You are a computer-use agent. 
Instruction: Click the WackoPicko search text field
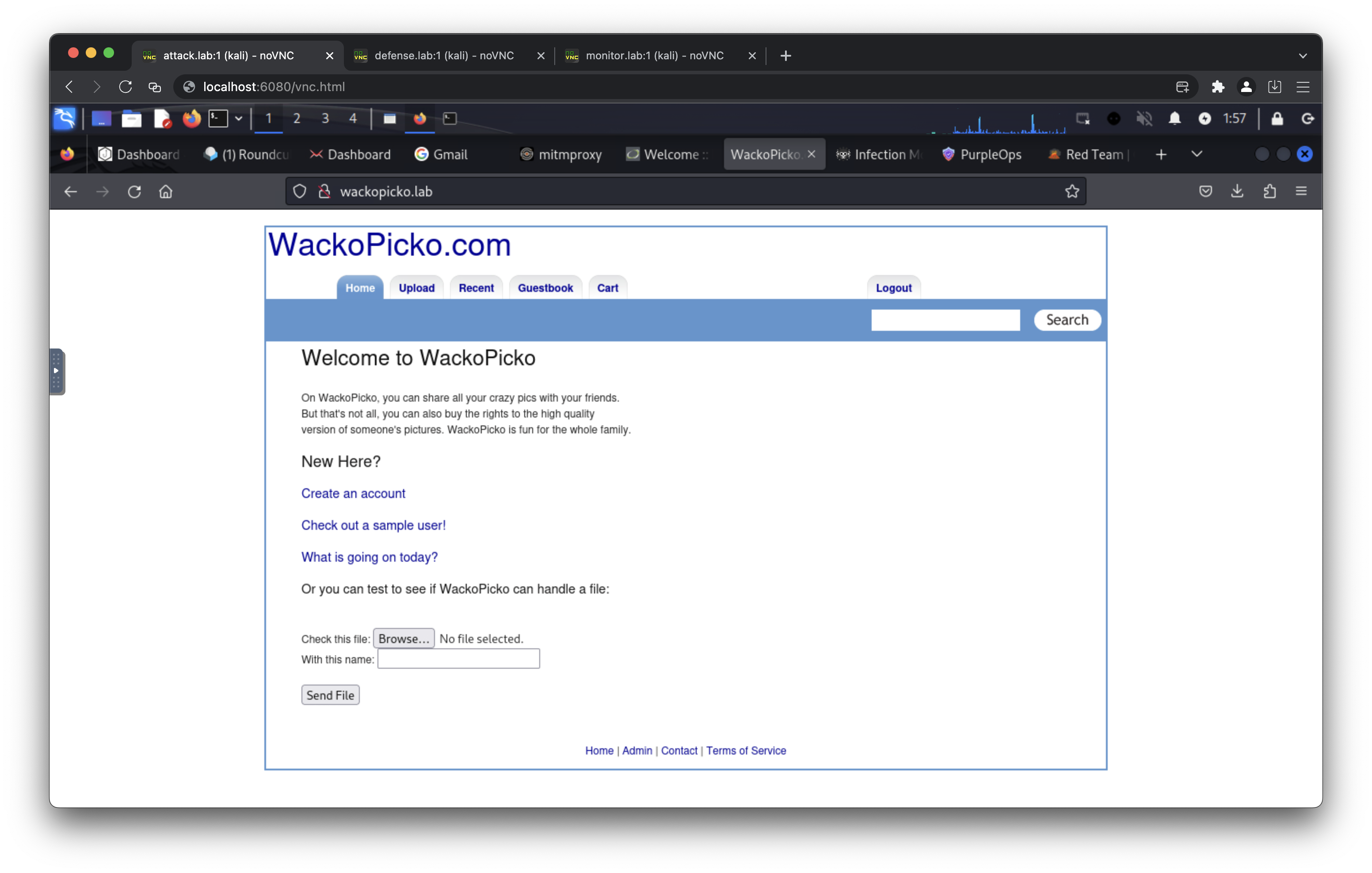pos(945,320)
